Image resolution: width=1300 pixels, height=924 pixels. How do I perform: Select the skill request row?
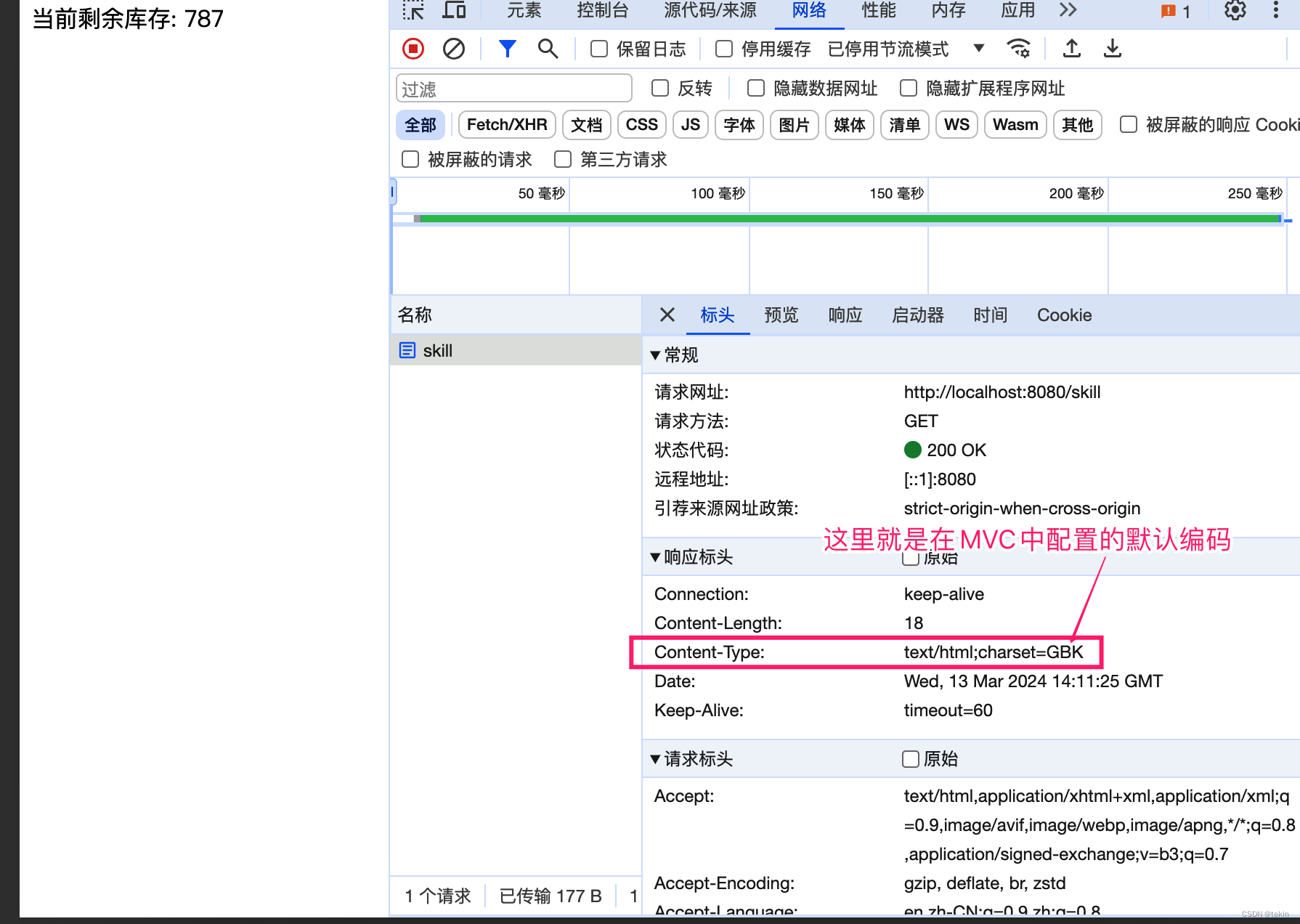(516, 350)
